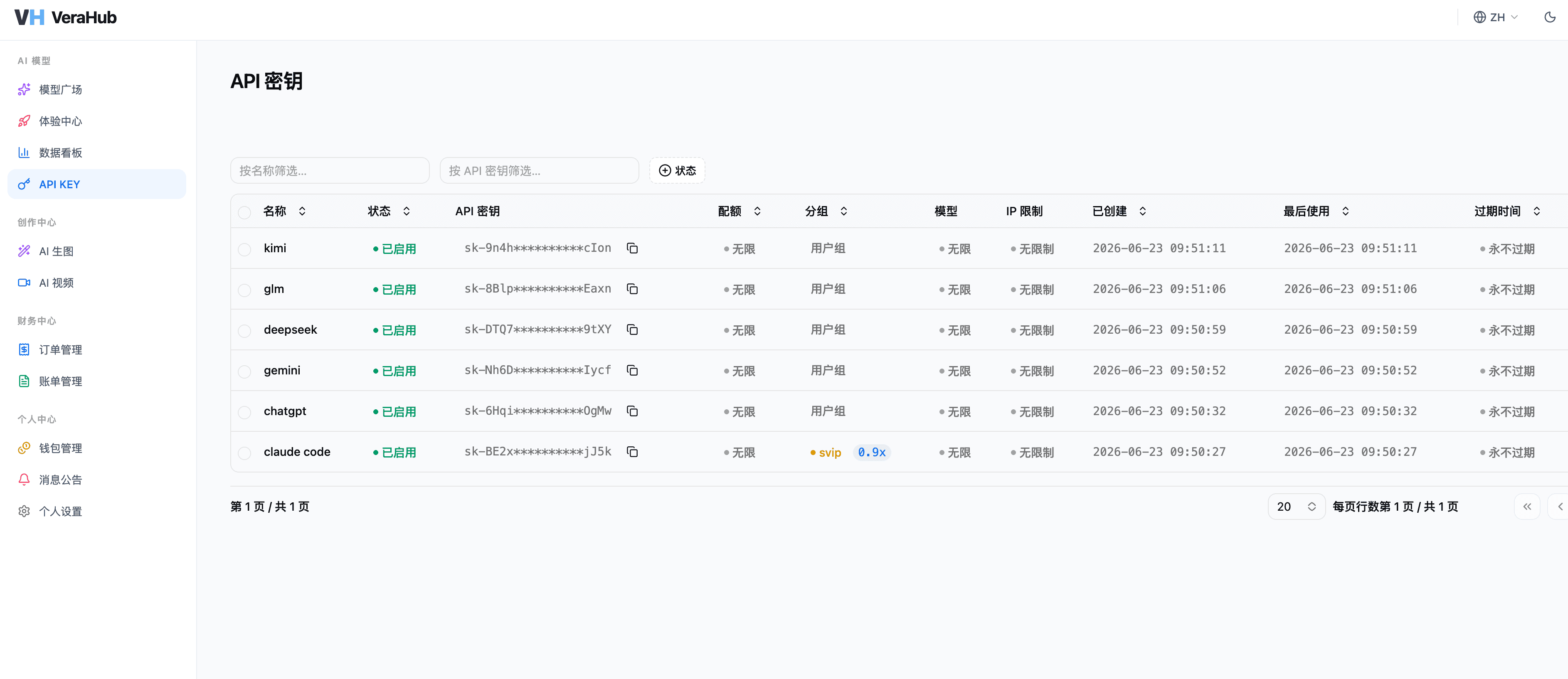Image resolution: width=1568 pixels, height=679 pixels.
Task: Open AI 视频 sidebar link
Action: [x=97, y=283]
